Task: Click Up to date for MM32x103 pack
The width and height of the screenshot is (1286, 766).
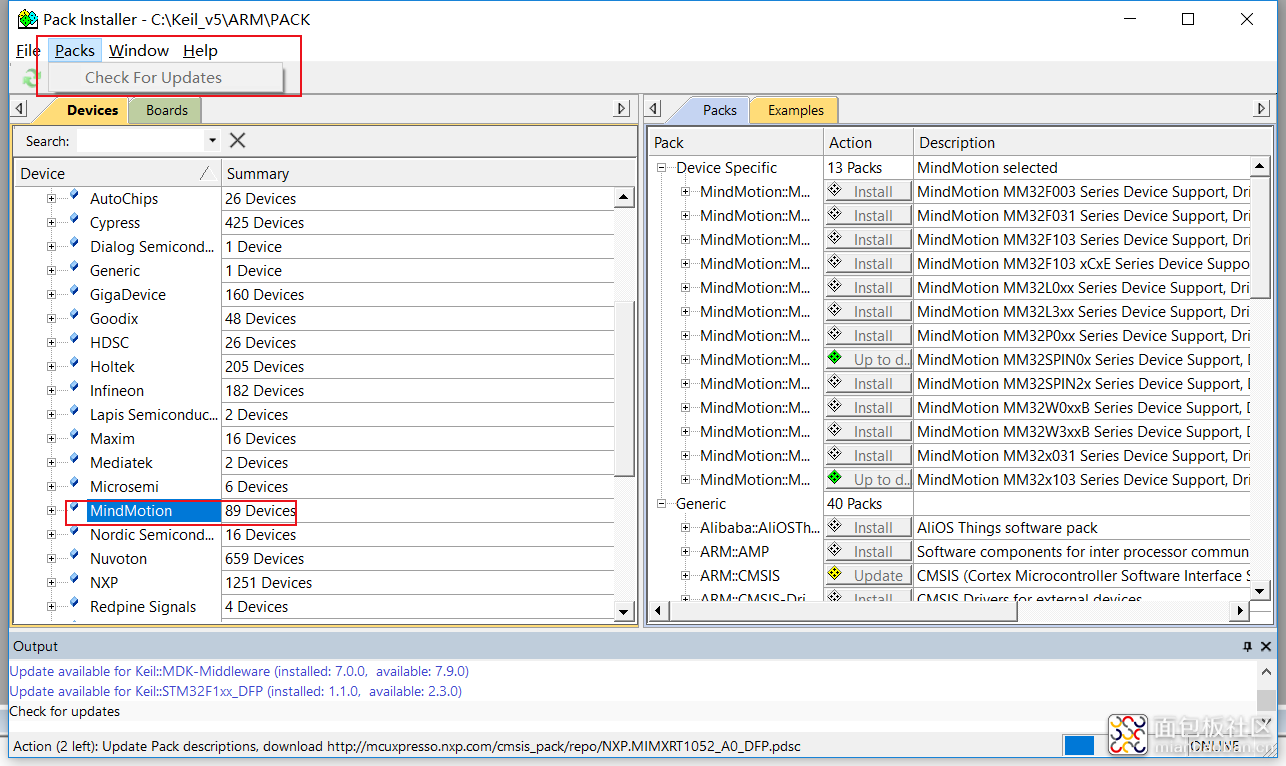Action: (x=868, y=479)
